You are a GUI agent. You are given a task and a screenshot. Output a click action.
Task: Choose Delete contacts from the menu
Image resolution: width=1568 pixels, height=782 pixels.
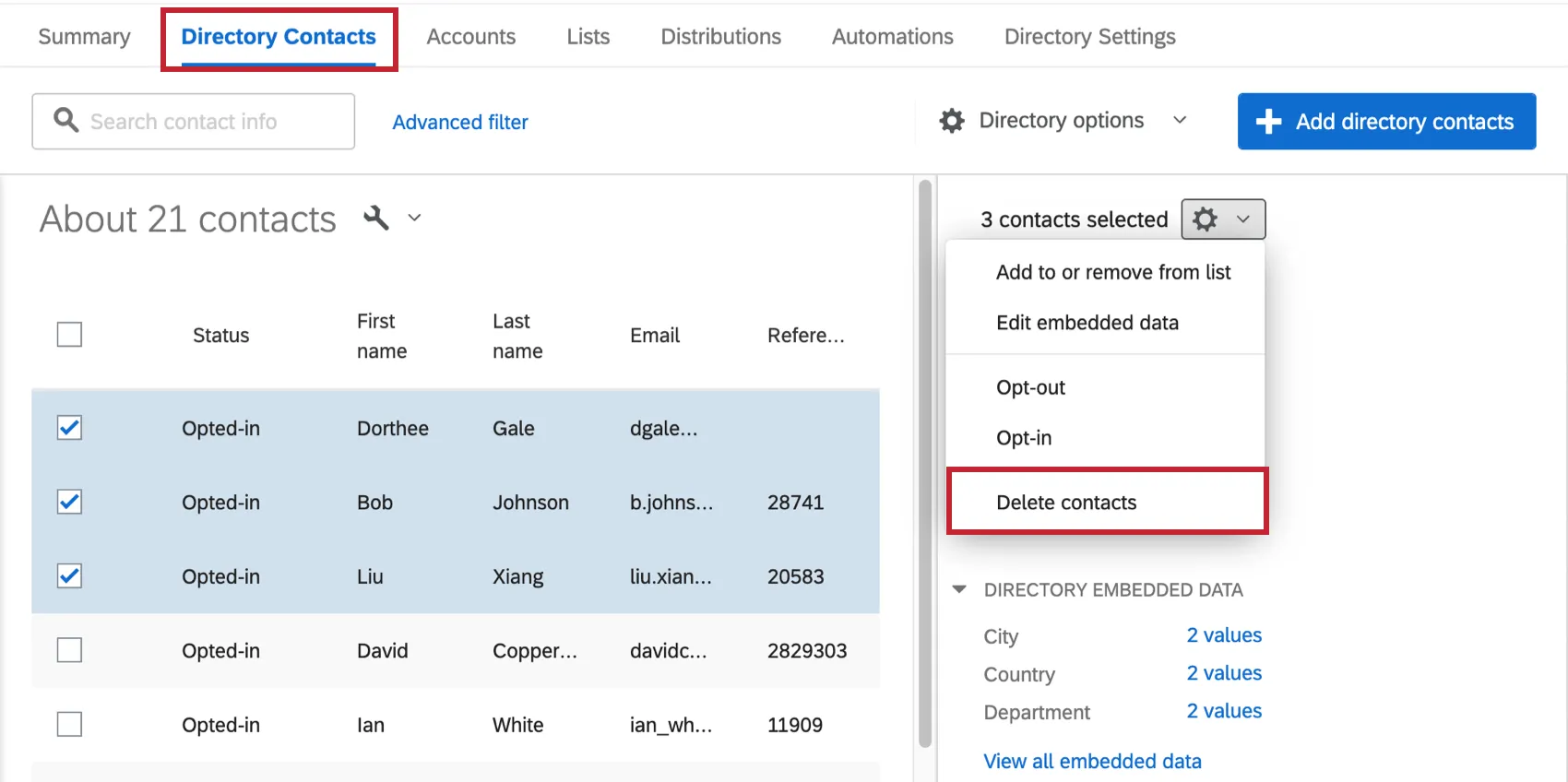pos(1066,503)
